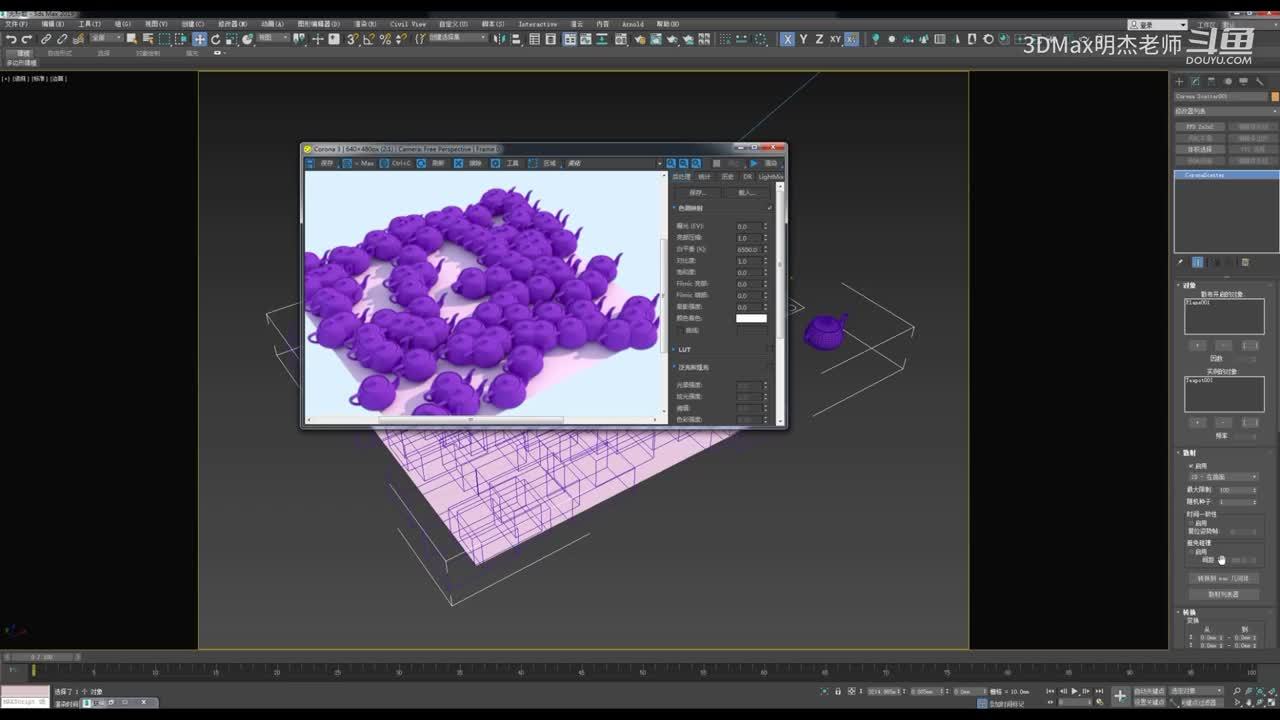Click the Undo arrow in main toolbar
This screenshot has width=1280, height=720.
11,39
